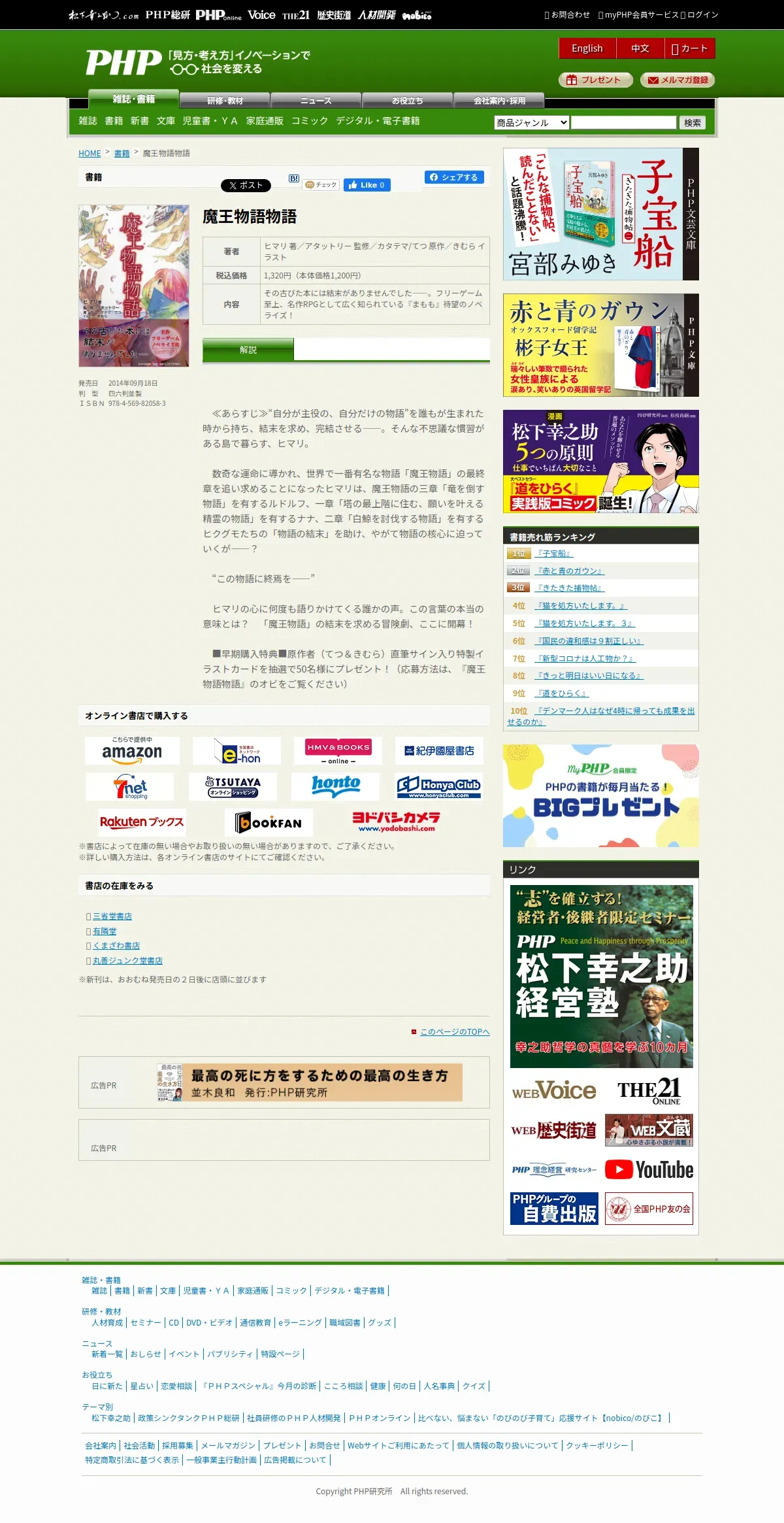Click the プレゼント button

(x=595, y=80)
